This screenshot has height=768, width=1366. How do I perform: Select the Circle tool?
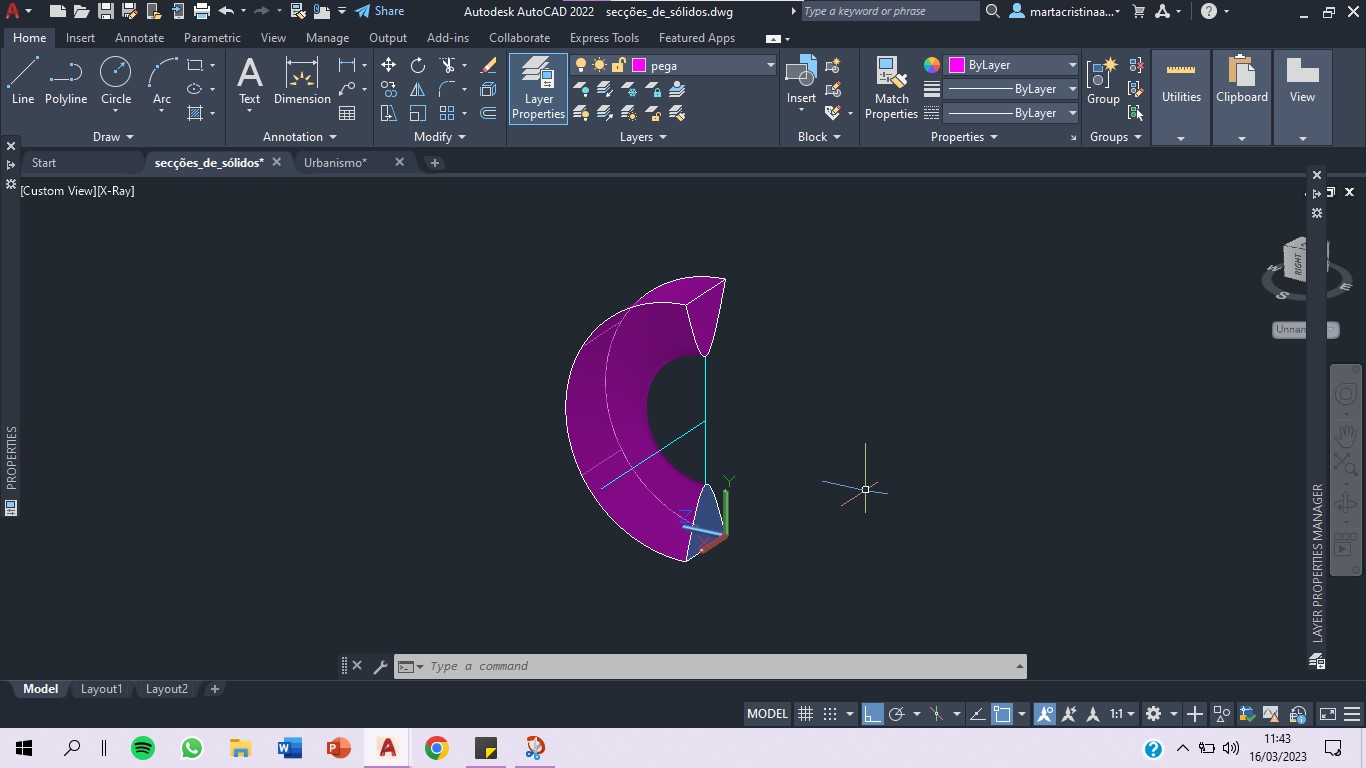pos(116,80)
